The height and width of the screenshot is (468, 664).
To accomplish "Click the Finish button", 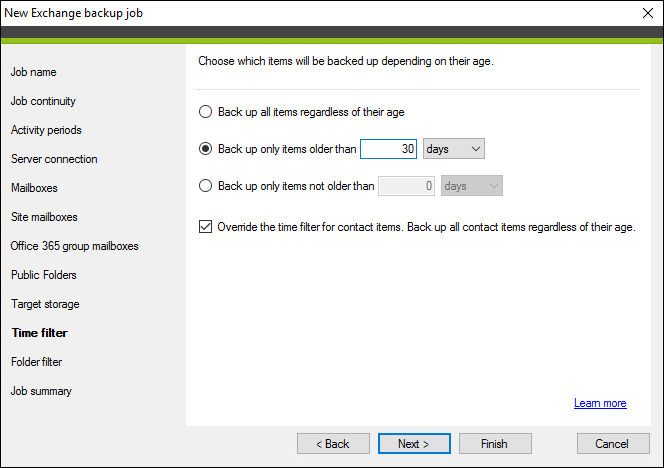I will [495, 443].
